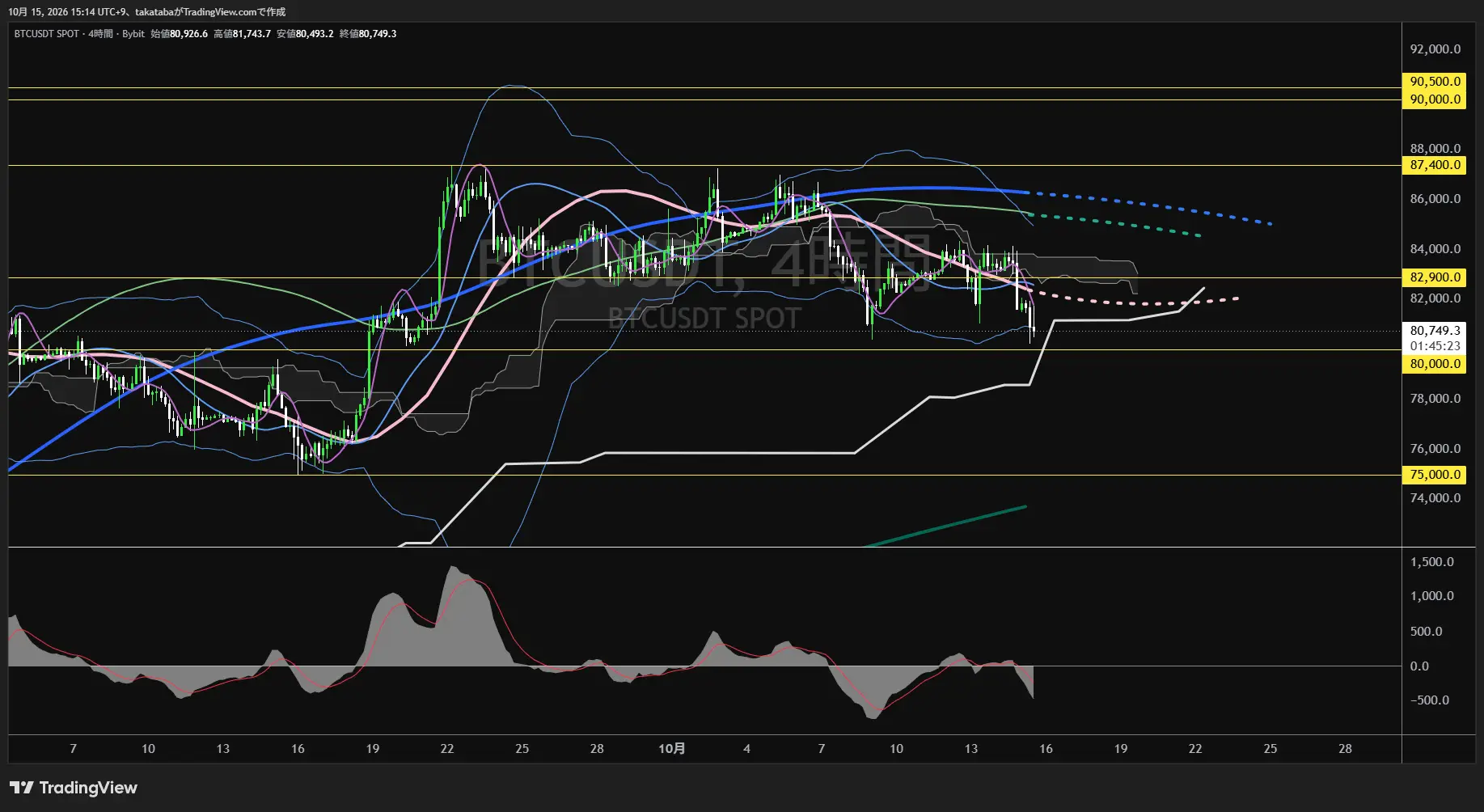Select the 90,000.0 yellow price label

pos(1435,99)
